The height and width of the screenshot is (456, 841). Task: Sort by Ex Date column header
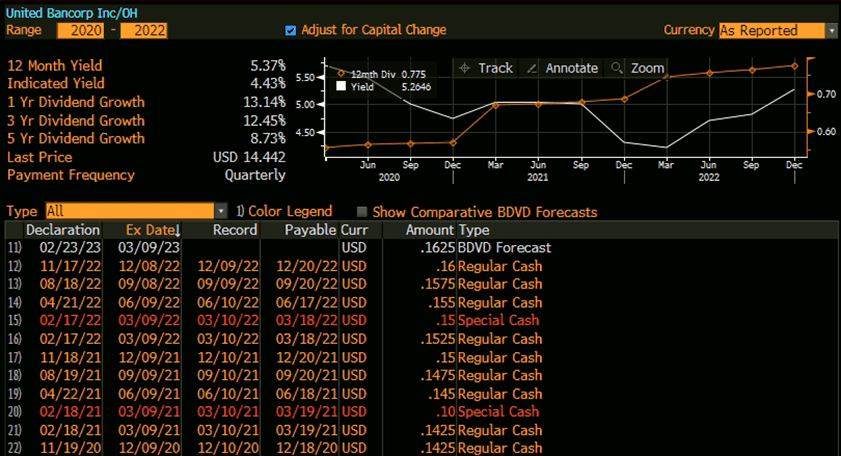(153, 230)
